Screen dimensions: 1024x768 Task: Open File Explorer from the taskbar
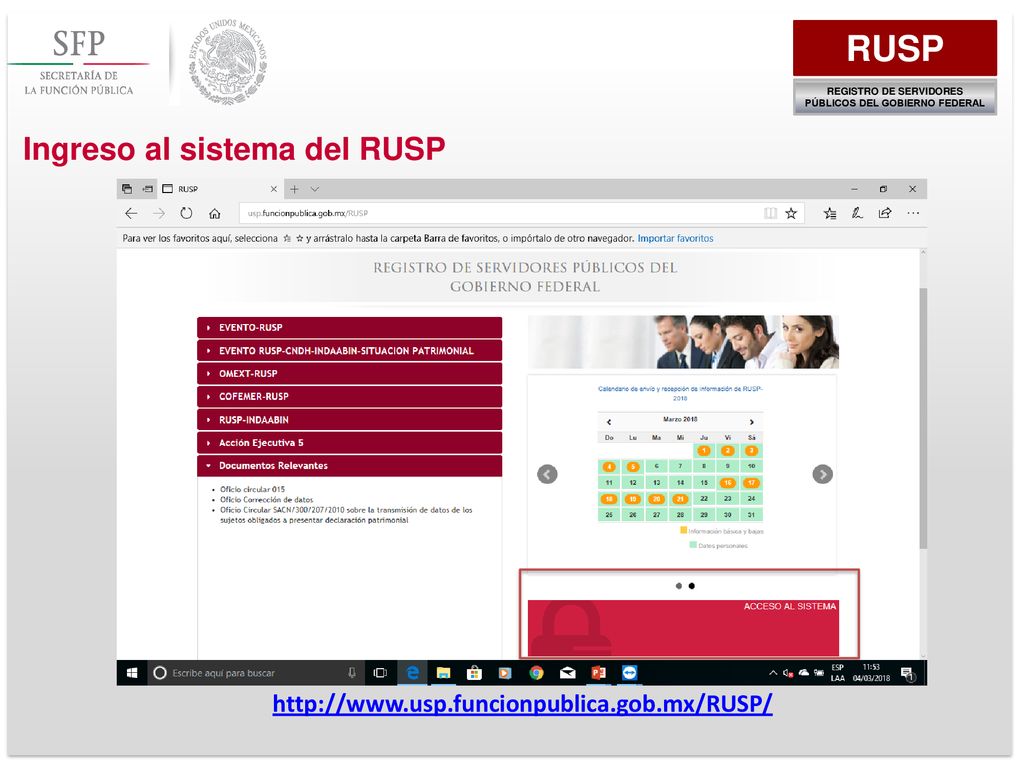tap(443, 673)
